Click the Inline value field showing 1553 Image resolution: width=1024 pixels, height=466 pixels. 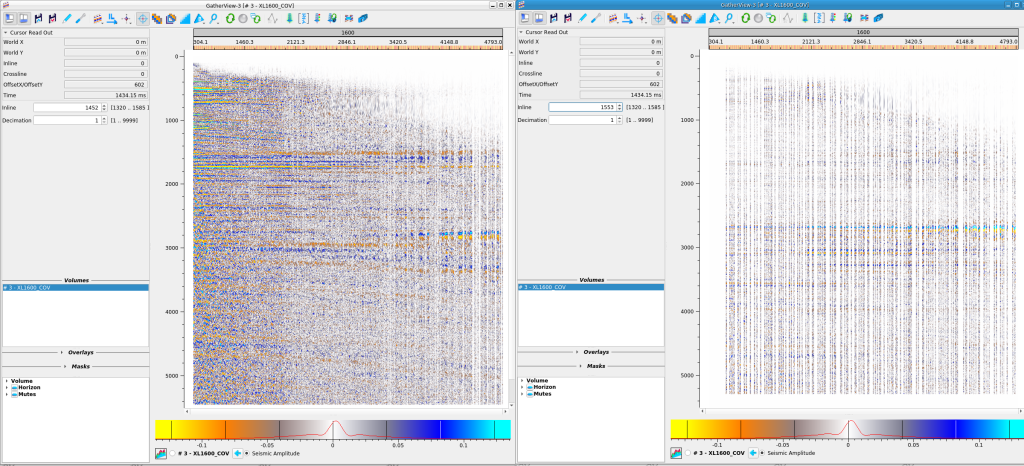tap(580, 106)
